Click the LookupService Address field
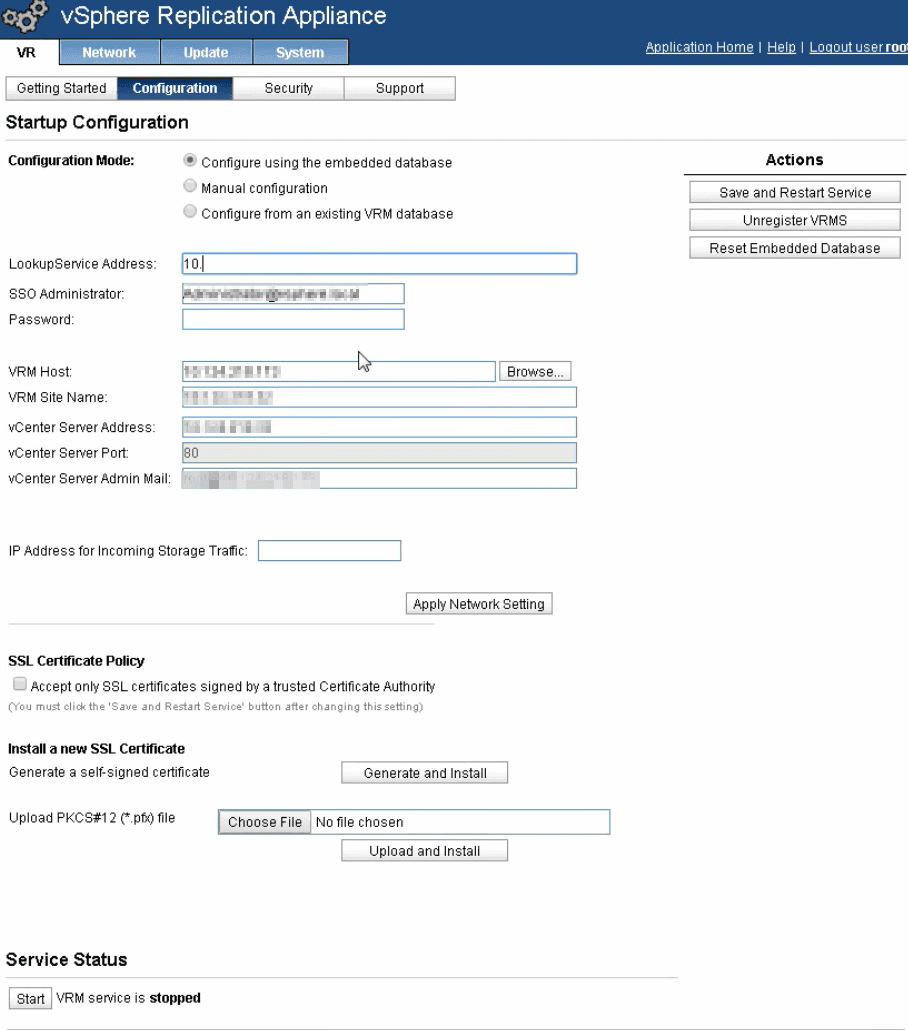Viewport: 908px width, 1030px height. (x=379, y=263)
